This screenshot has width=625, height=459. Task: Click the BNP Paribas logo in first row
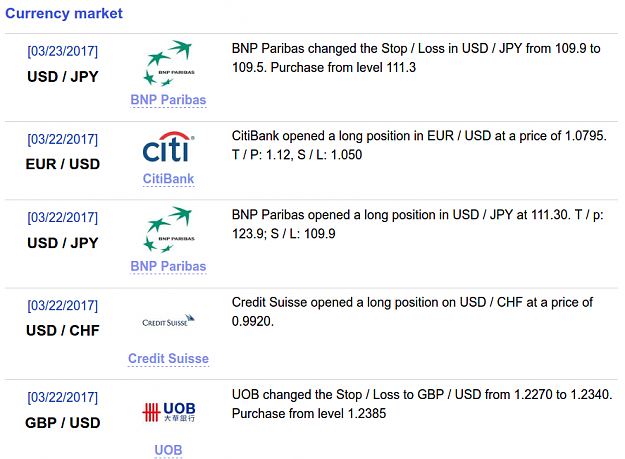tap(169, 63)
